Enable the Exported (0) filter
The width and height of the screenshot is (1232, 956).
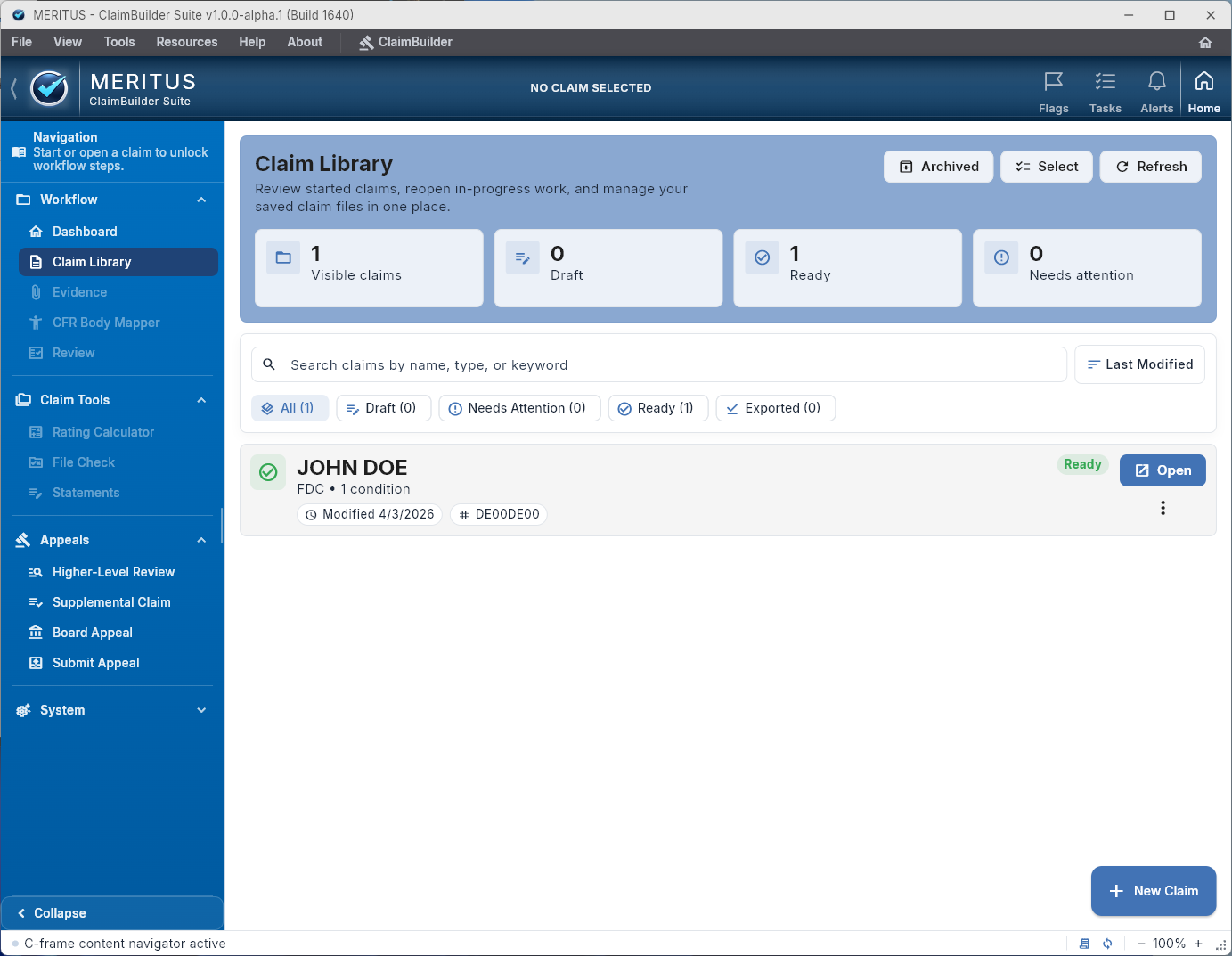coord(775,407)
